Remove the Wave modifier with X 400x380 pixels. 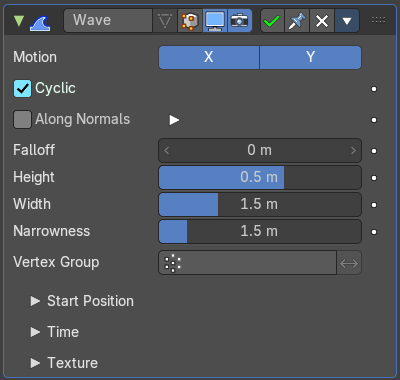pos(322,21)
